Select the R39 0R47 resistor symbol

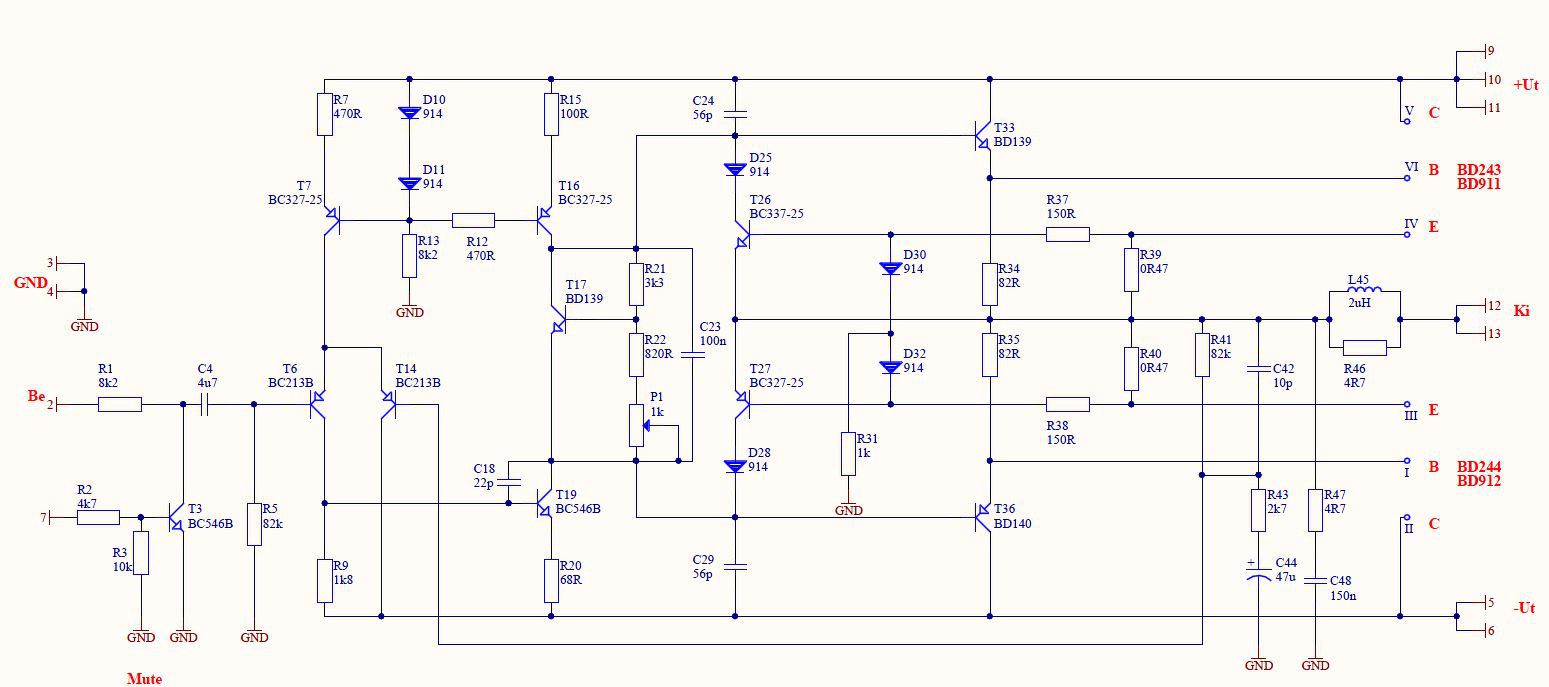pos(1131,269)
